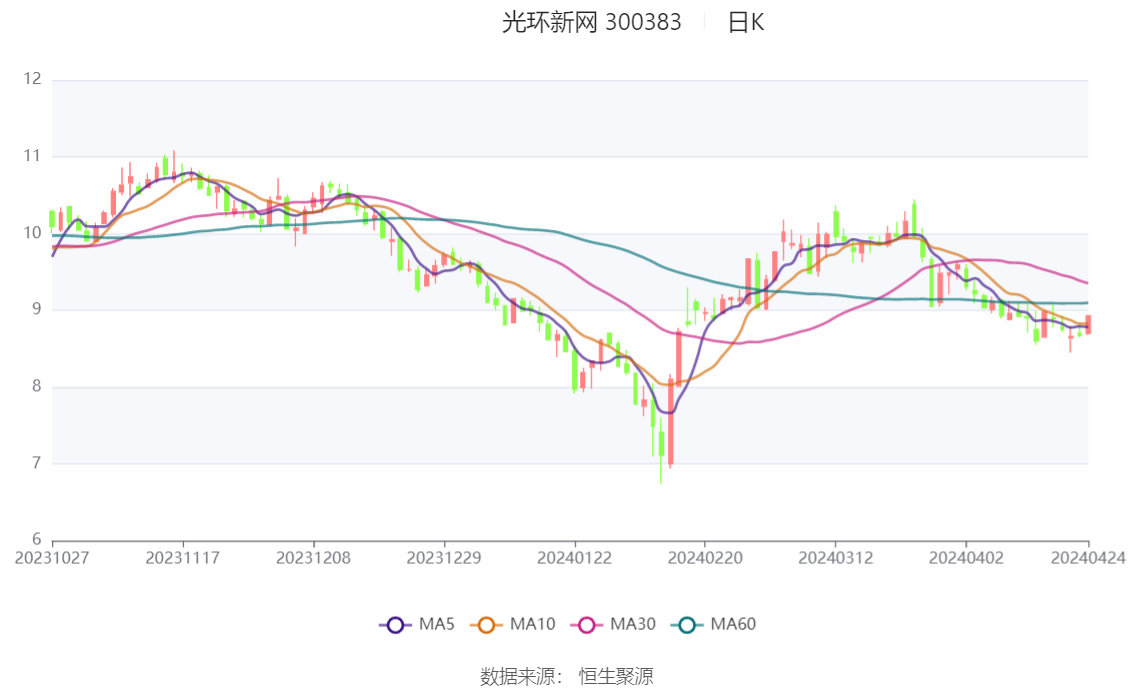The image size is (1134, 689).
Task: Toggle the MA30 pink legend marker
Action: (x=587, y=625)
